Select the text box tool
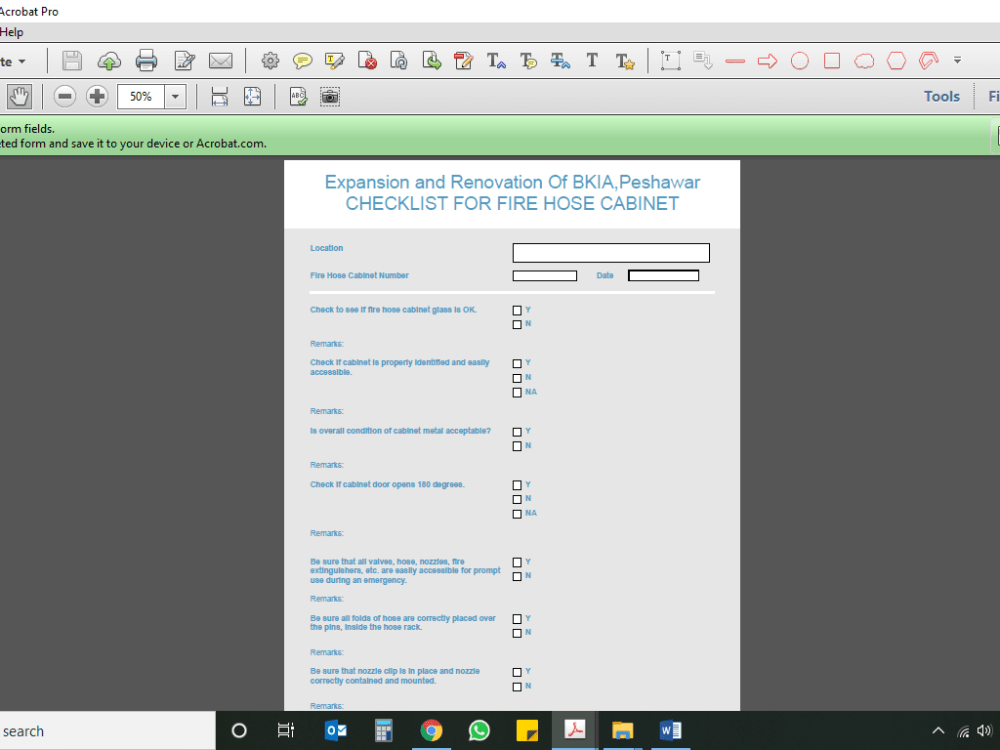 click(670, 61)
